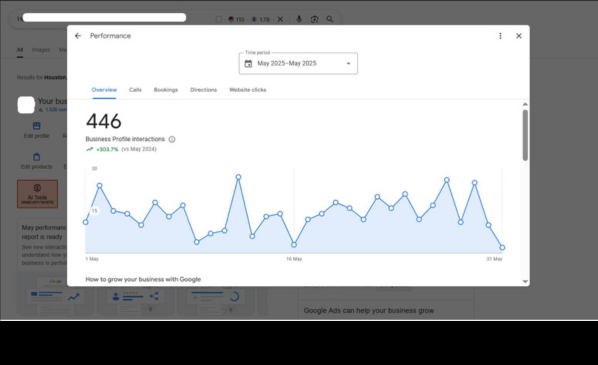Clear the search bar with the X icon
The height and width of the screenshot is (365, 598).
click(x=280, y=19)
